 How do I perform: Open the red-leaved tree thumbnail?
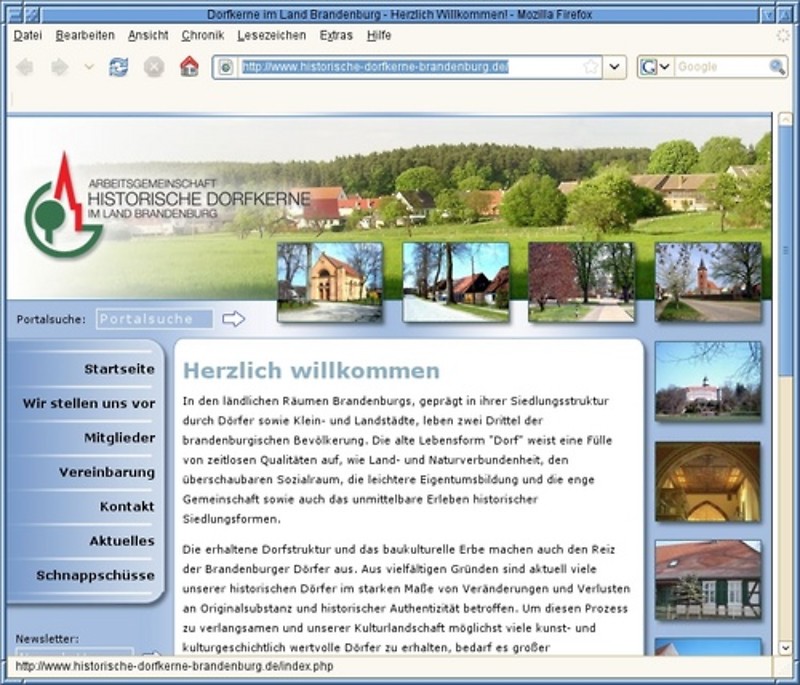pos(582,282)
